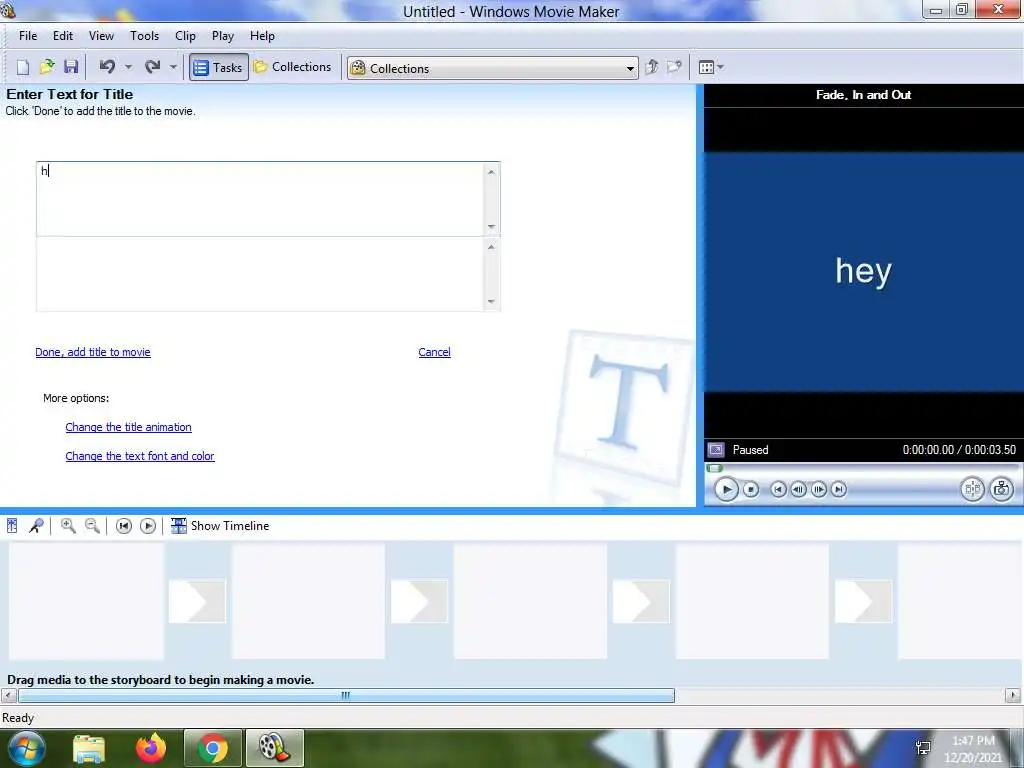Viewport: 1024px width, 768px height.
Task: Open a project using the folder icon
Action: (x=47, y=67)
